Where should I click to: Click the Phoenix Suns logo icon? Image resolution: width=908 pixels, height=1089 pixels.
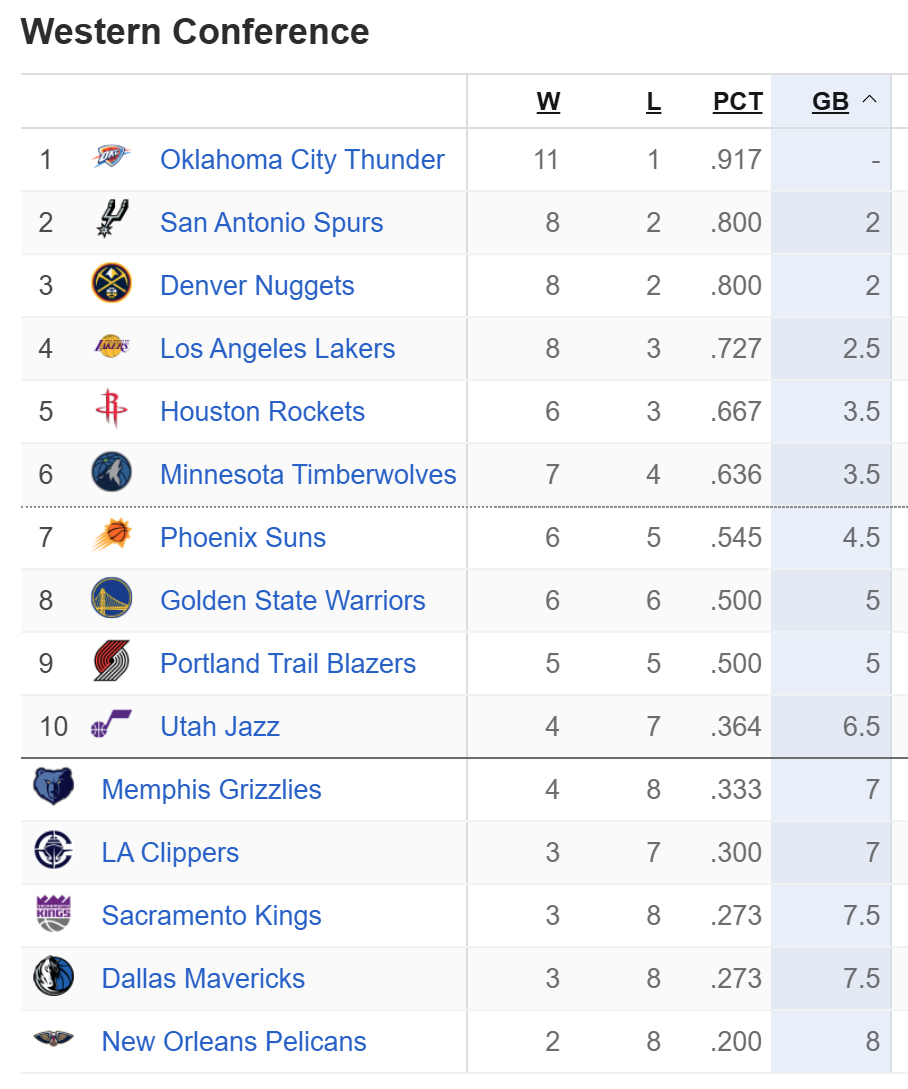pos(111,536)
